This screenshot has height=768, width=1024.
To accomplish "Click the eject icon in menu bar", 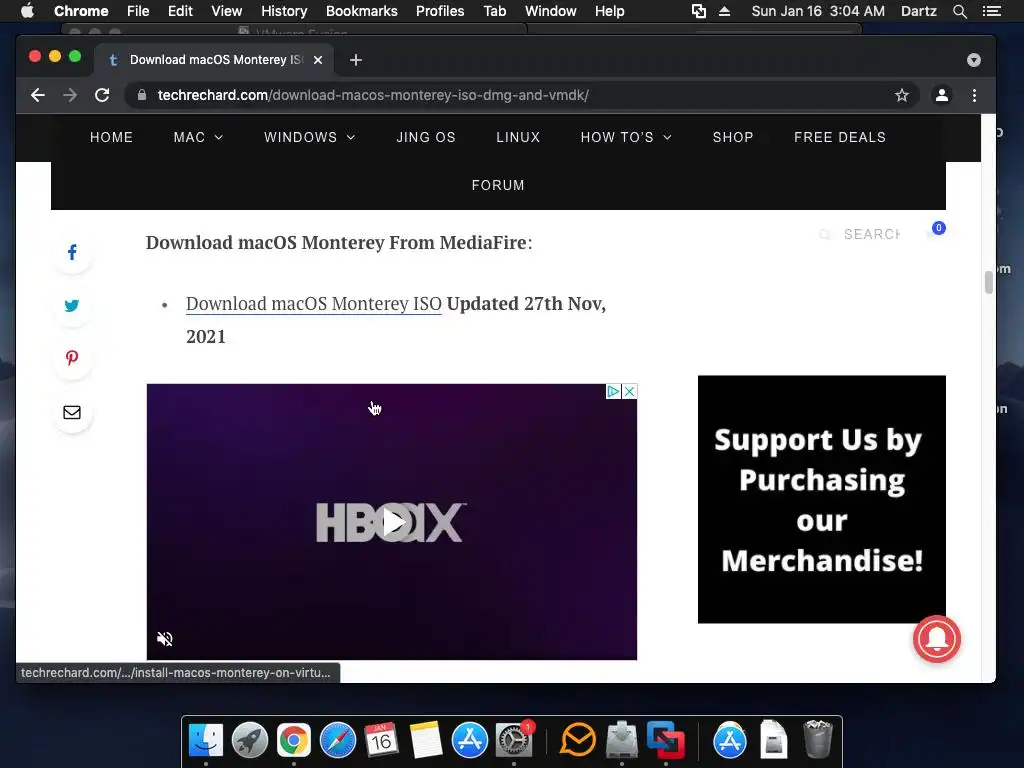I will 724,11.
